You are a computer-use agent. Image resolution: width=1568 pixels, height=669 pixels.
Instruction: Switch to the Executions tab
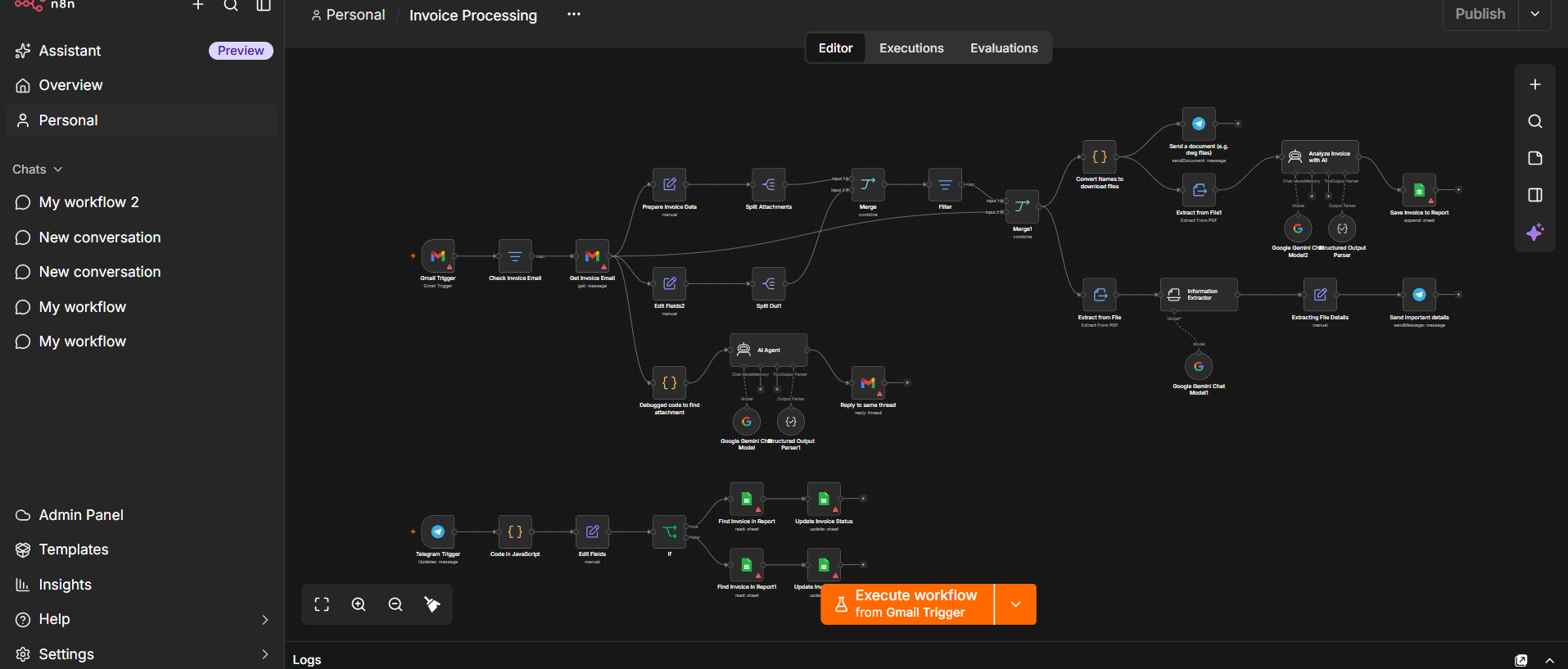(911, 48)
